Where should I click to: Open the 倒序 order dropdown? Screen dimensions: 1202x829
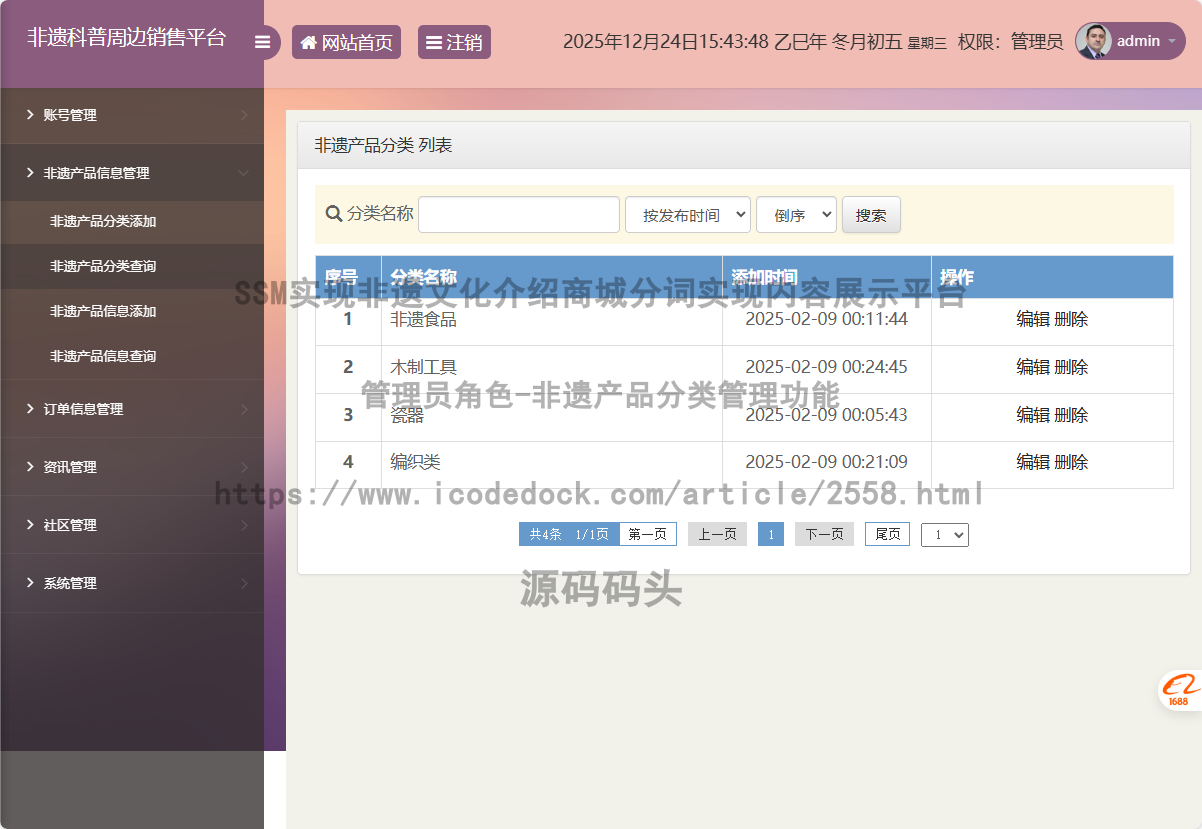[x=796, y=214]
